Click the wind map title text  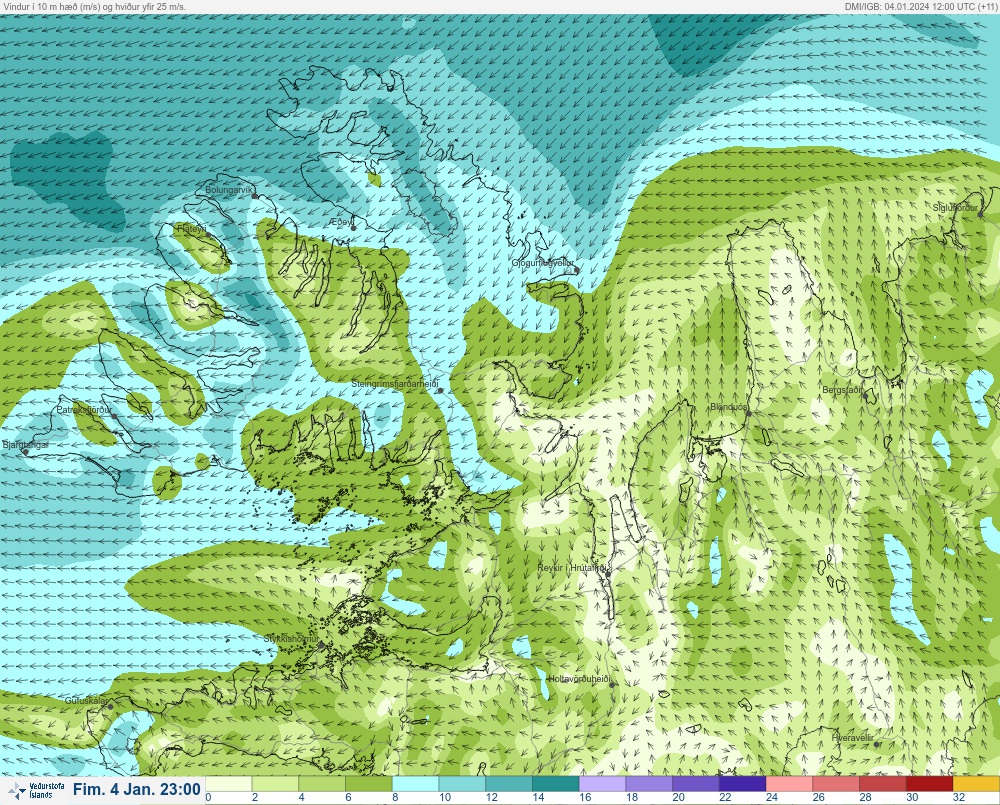94,6
